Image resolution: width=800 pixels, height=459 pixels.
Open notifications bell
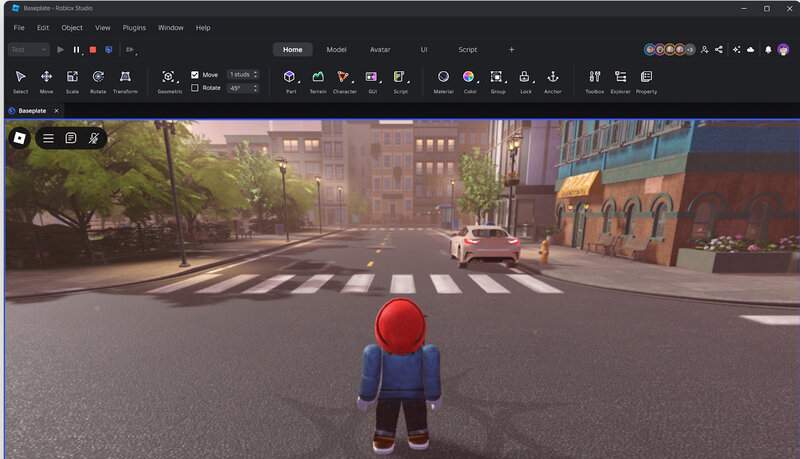[x=768, y=49]
